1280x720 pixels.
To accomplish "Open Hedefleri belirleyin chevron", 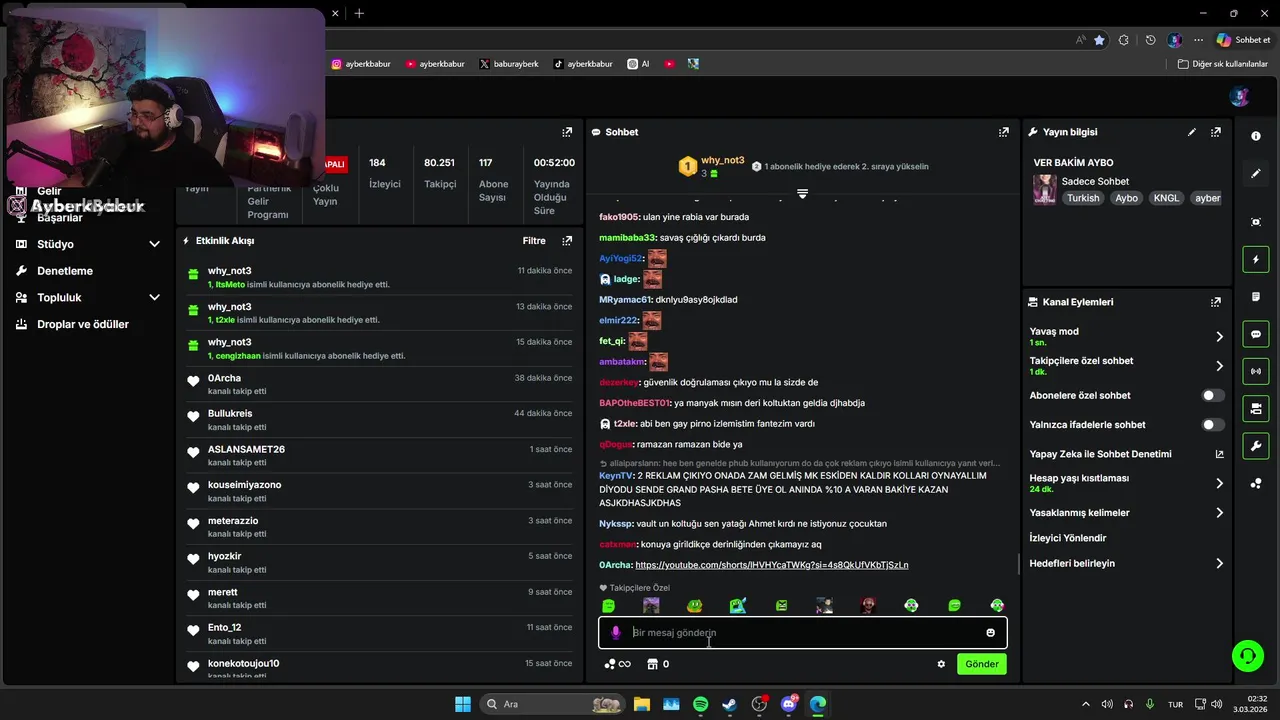I will [x=1219, y=564].
